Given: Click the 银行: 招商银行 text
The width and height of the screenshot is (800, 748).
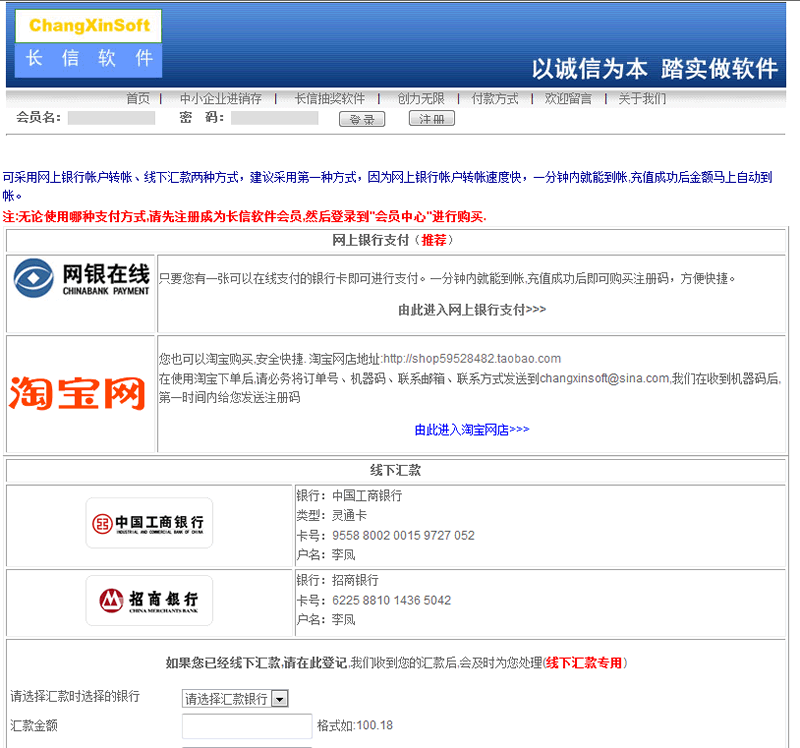Looking at the screenshot, I should point(338,580).
